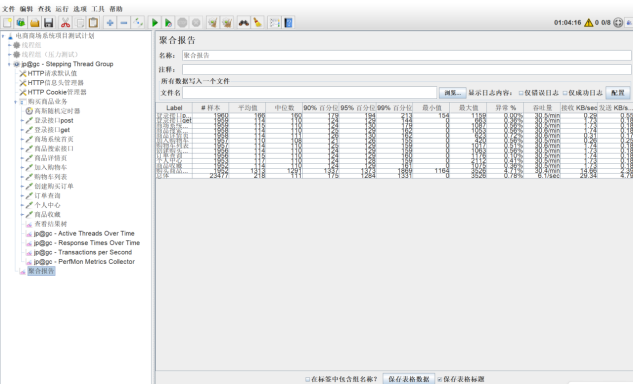The width and height of the screenshot is (634, 385).
Task: Select the HTTP请求默认值 config node
Action: pyautogui.click(x=52, y=74)
